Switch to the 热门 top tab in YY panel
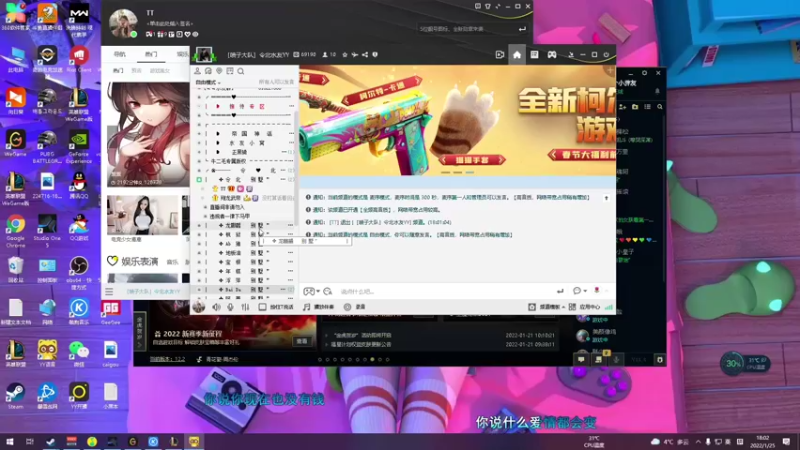The image size is (800, 450). (151, 54)
